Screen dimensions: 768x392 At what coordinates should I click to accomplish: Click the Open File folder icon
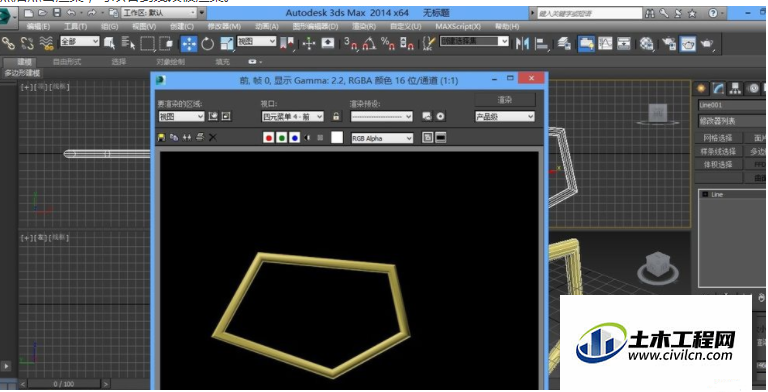(x=43, y=13)
